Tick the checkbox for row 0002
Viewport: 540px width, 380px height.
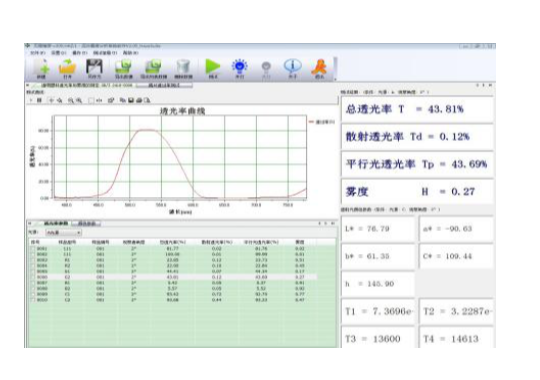33,254
